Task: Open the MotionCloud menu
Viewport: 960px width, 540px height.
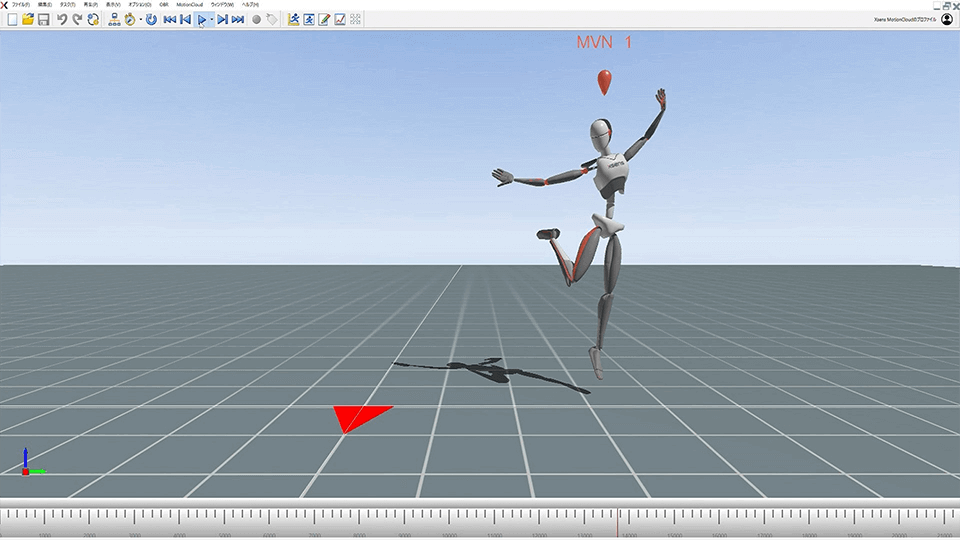Action: (189, 5)
